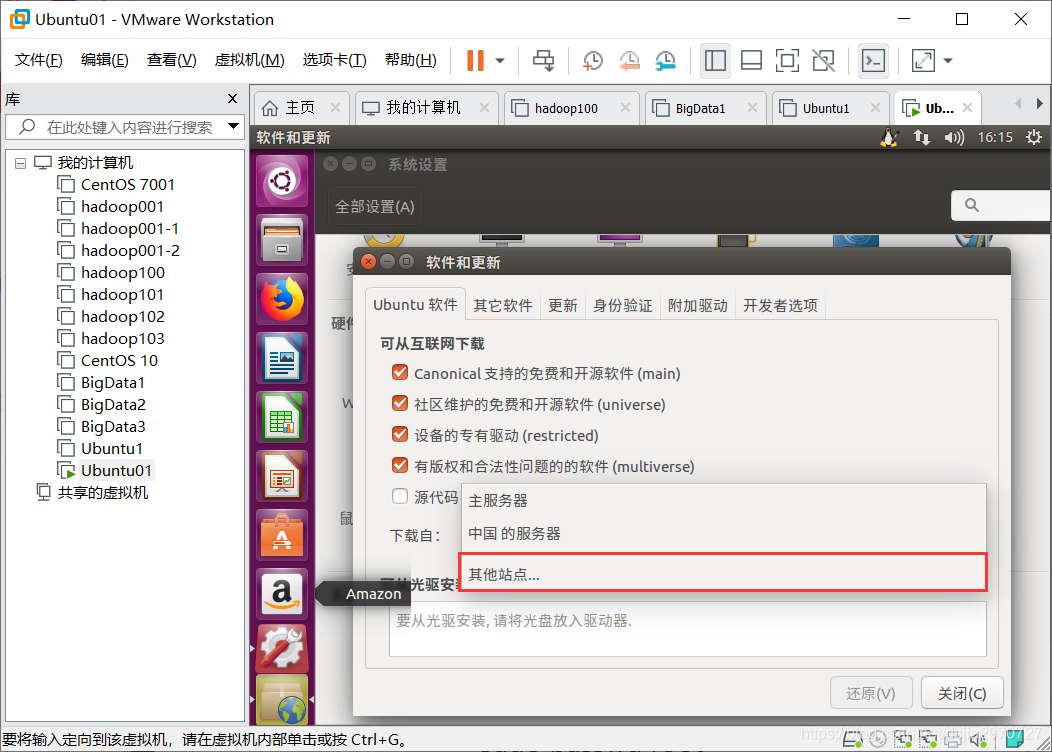Launch LibreOffice Impress
The width and height of the screenshot is (1052, 752).
point(282,476)
